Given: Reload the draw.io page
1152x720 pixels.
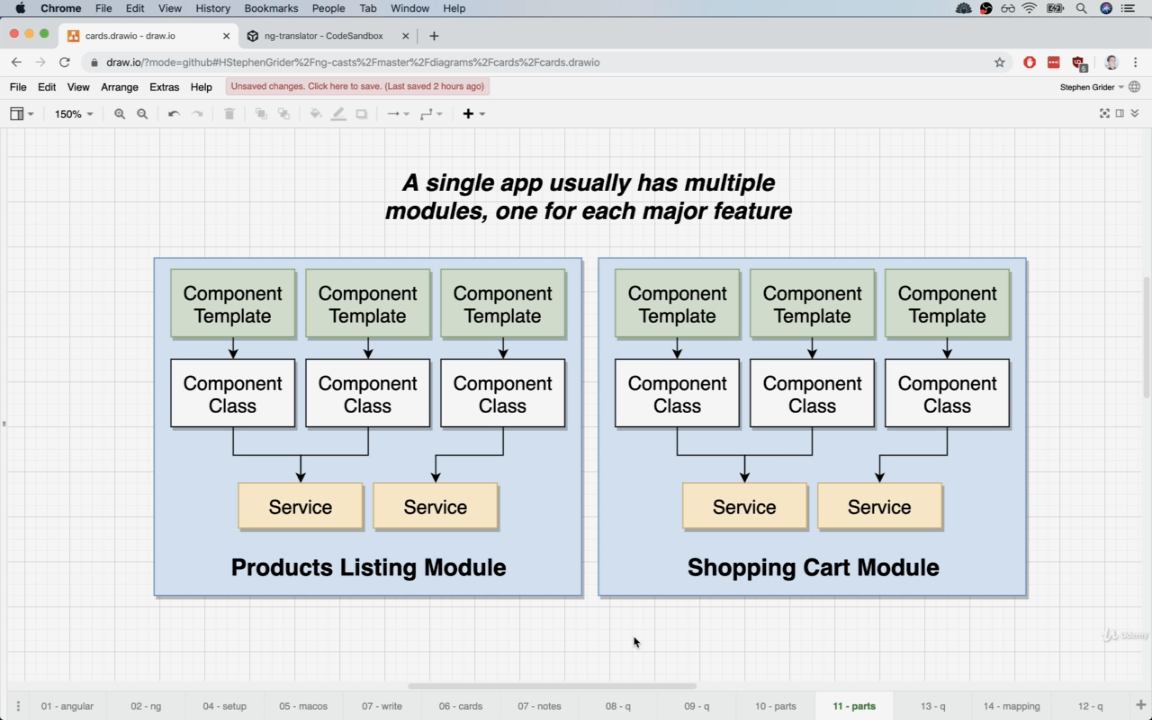Looking at the screenshot, I should click(x=65, y=62).
